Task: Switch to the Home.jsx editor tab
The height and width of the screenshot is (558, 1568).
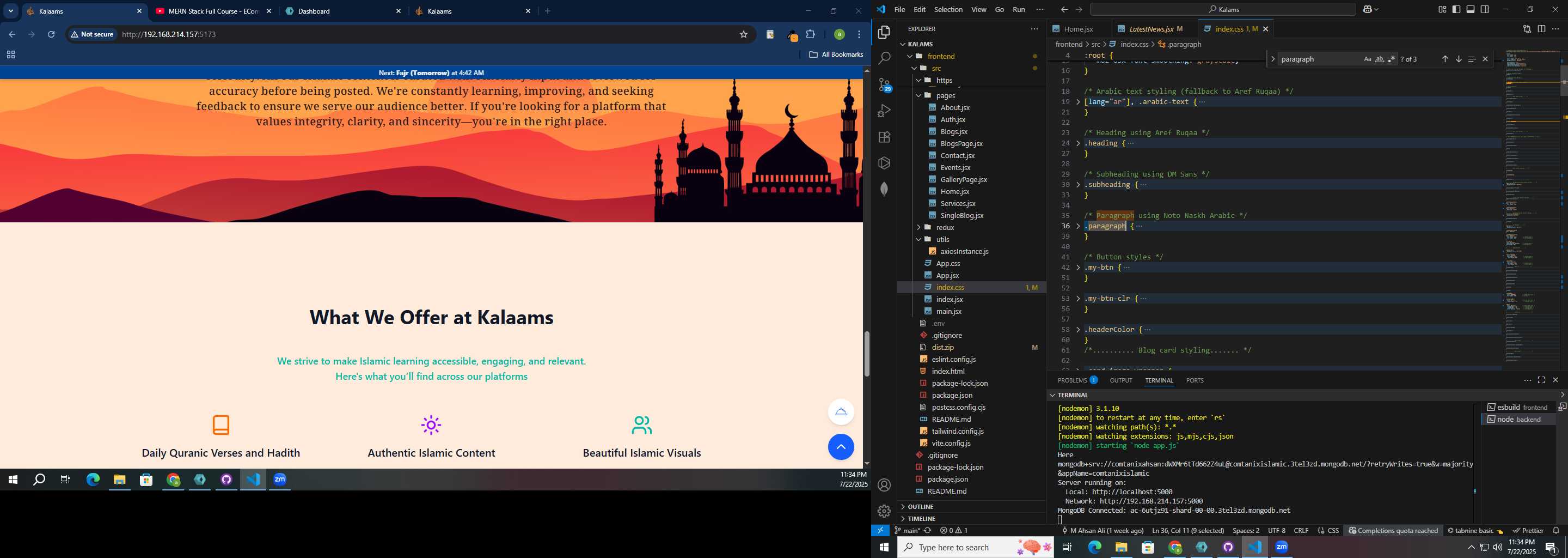Action: pyautogui.click(x=1078, y=29)
